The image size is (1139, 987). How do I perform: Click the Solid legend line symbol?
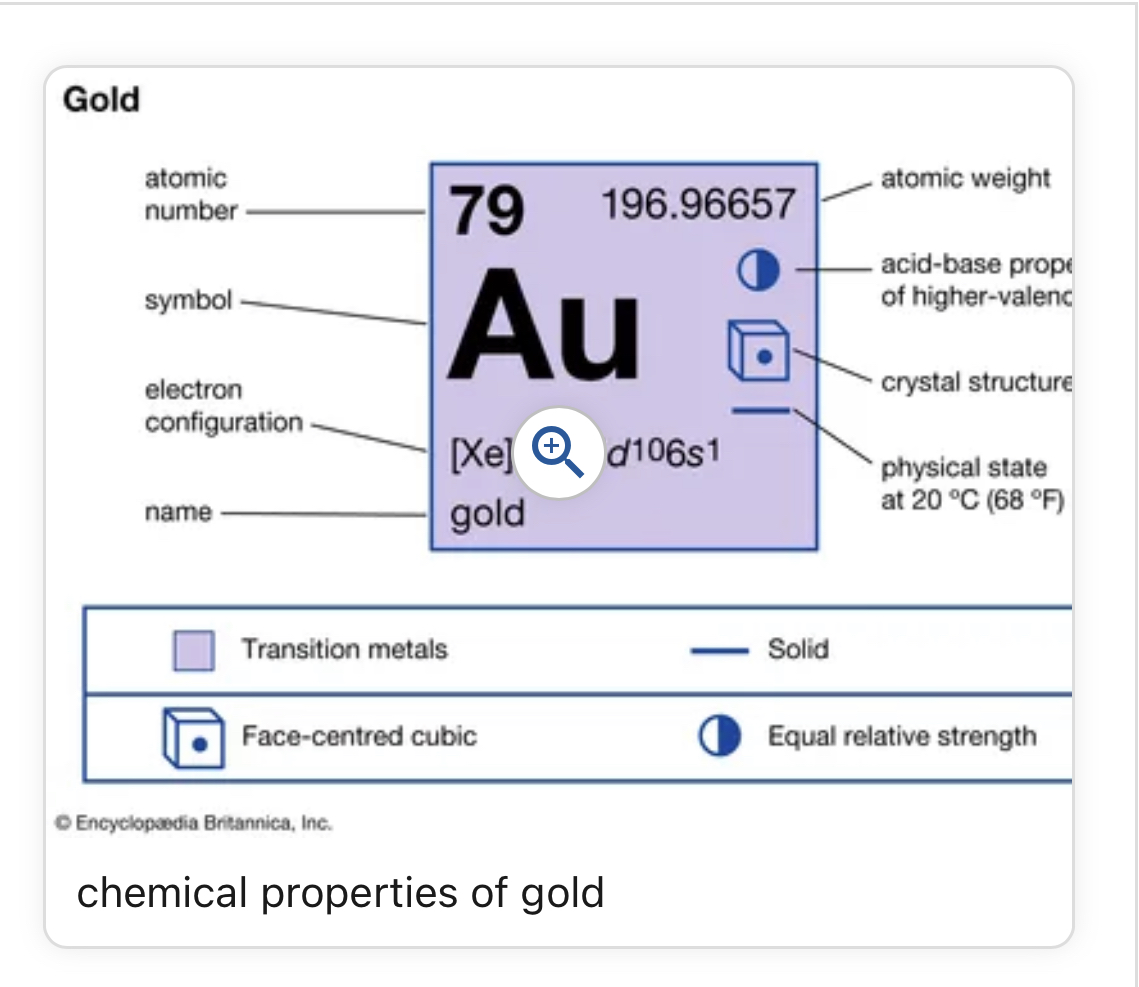point(719,651)
